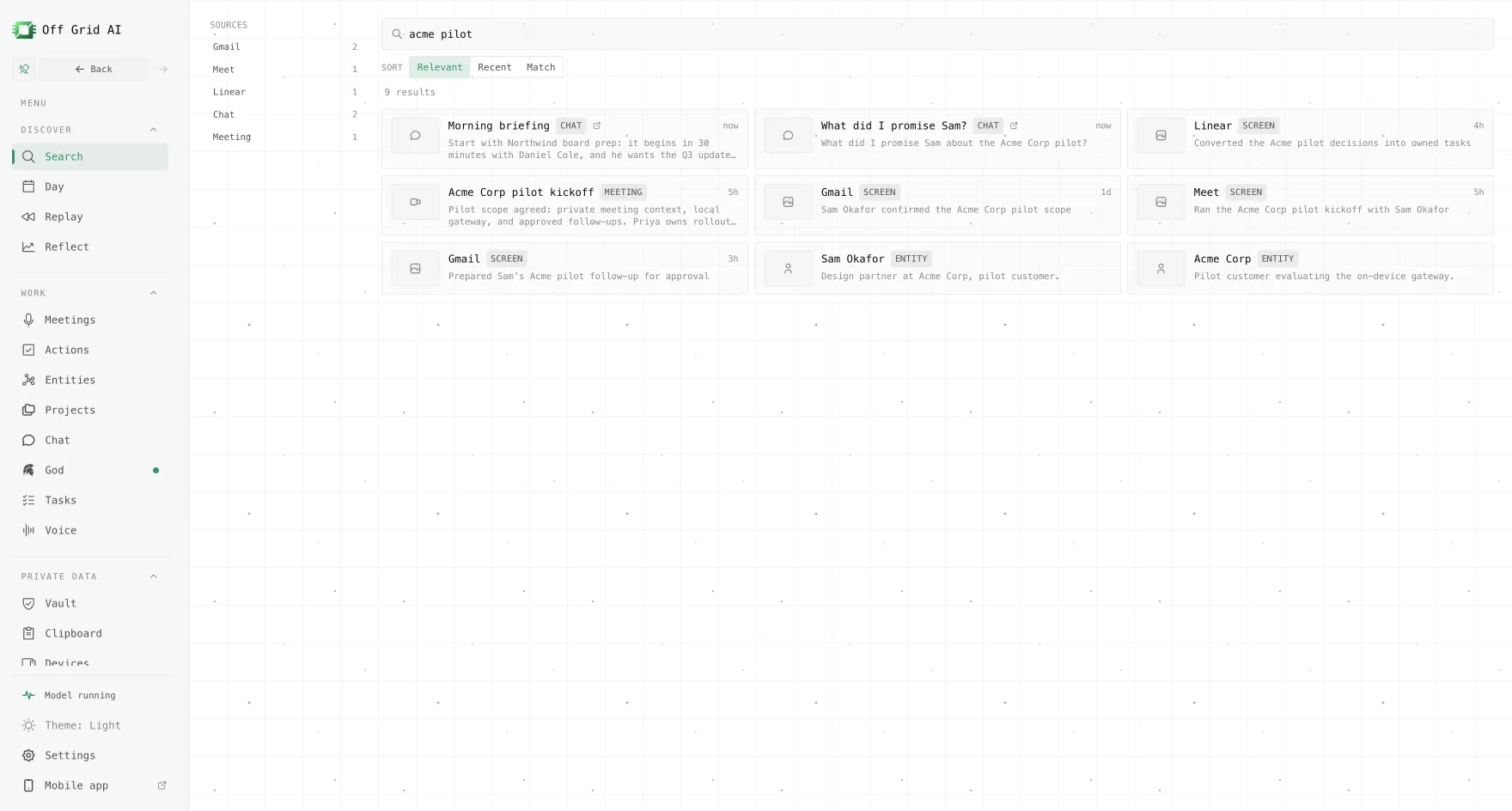Collapse the Discover section chevron
1512x811 pixels.
(x=154, y=130)
